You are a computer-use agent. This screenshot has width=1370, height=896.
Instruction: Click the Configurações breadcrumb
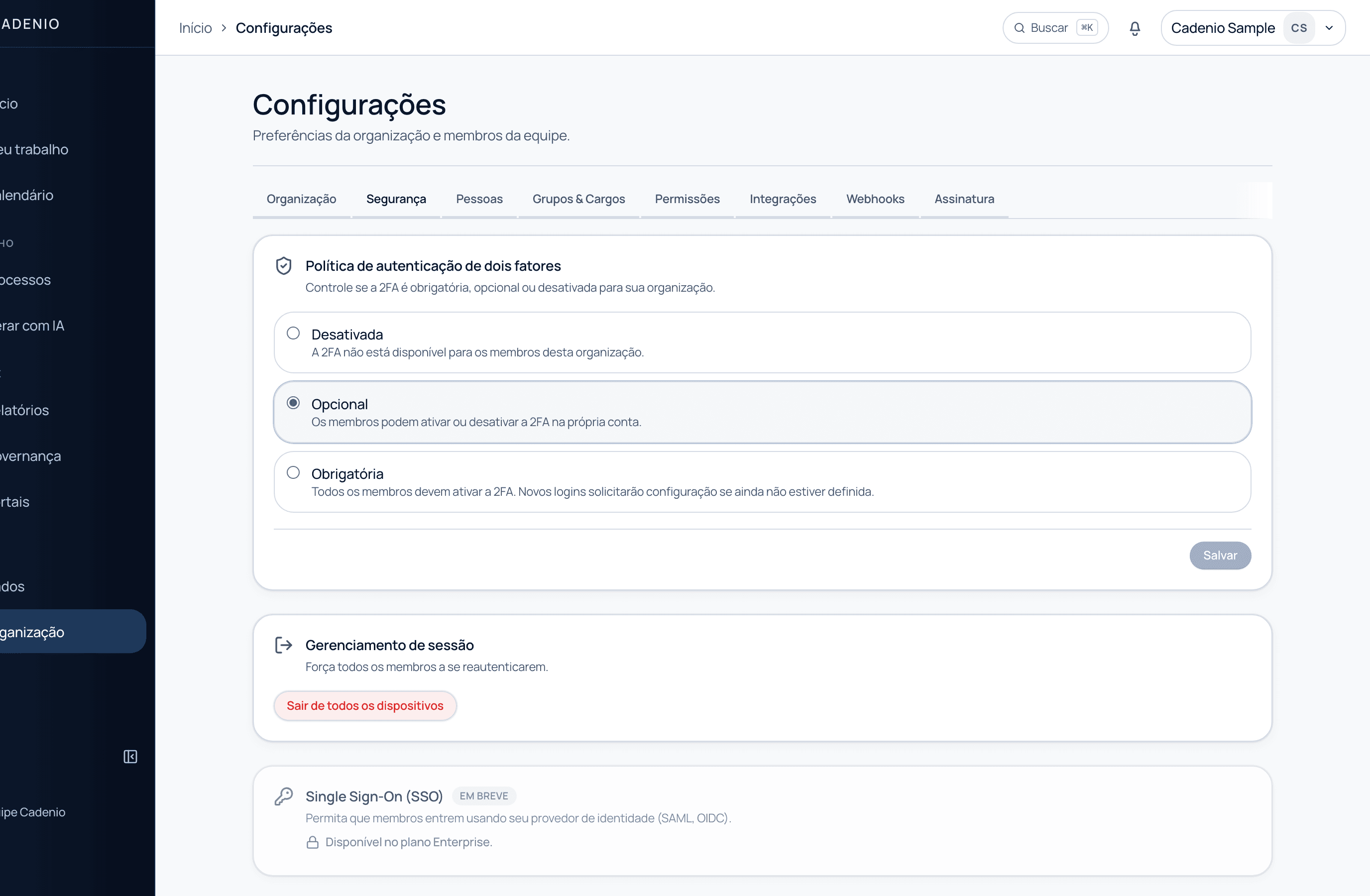(284, 27)
